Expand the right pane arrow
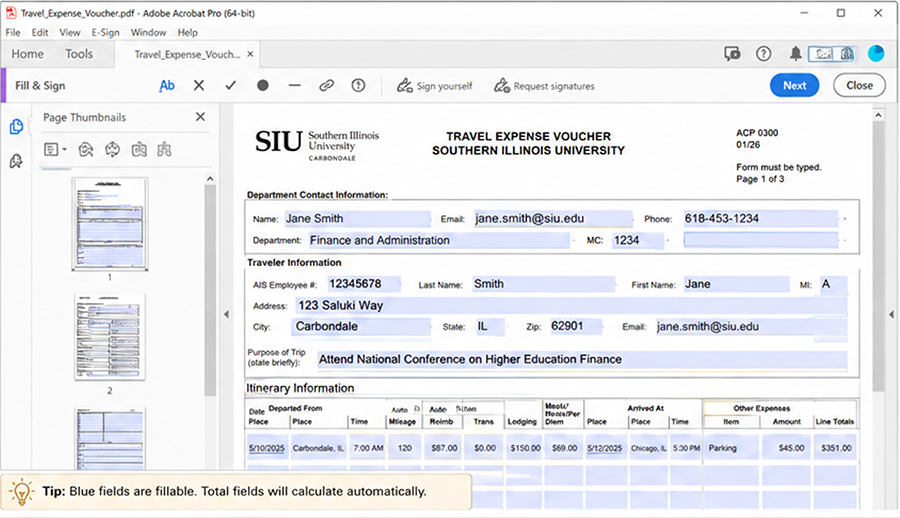900x518 pixels. point(891,314)
